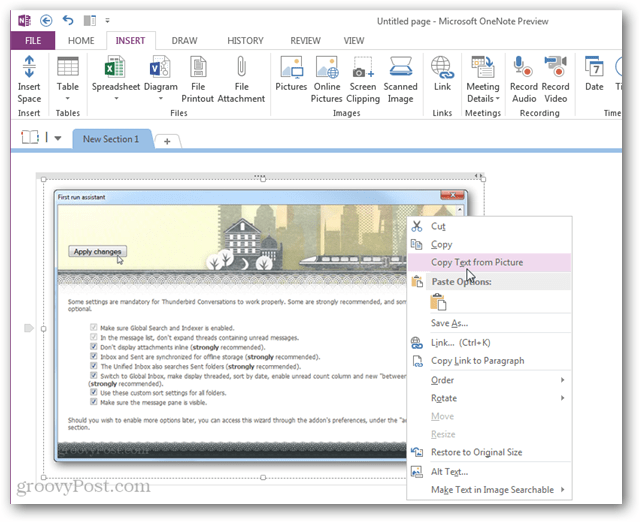Open the Meeting Details dropdown arrow
640x522 pixels.
click(498, 98)
